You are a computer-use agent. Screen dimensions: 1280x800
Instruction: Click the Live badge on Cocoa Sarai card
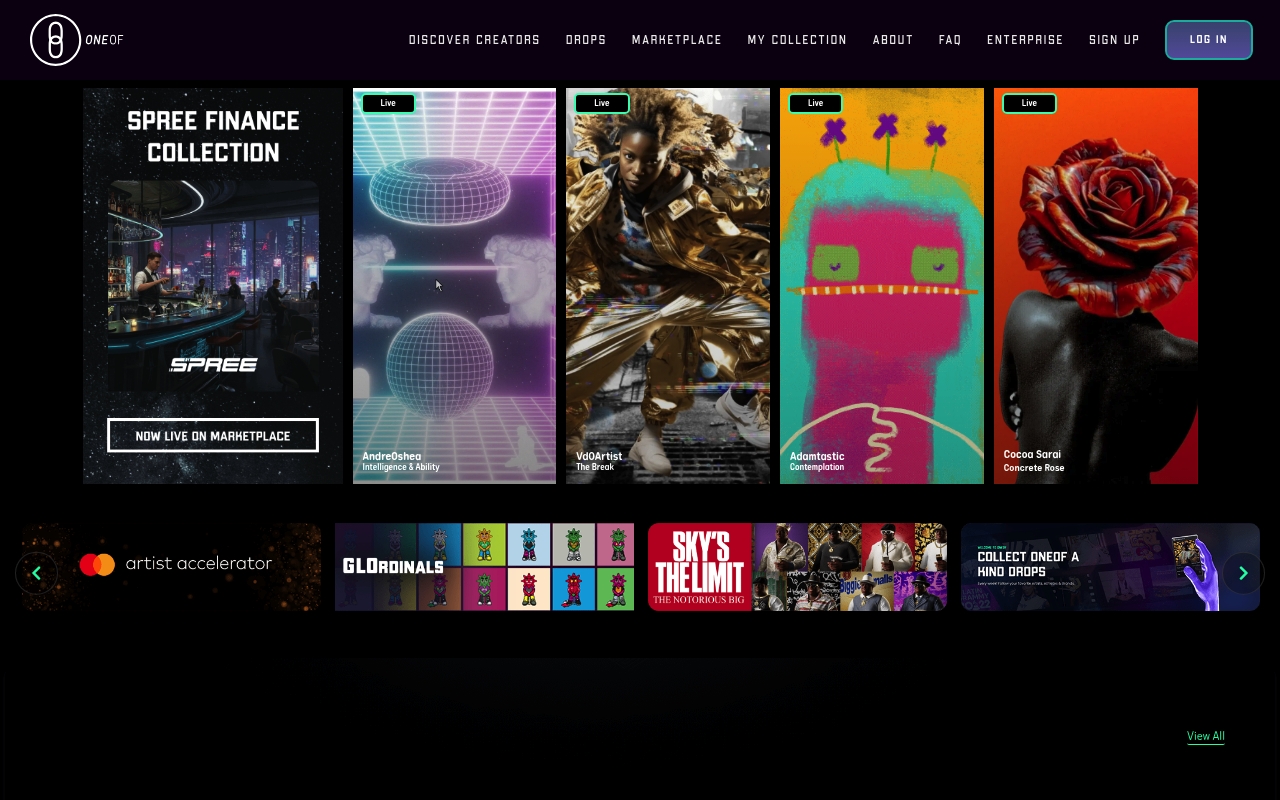click(1029, 103)
